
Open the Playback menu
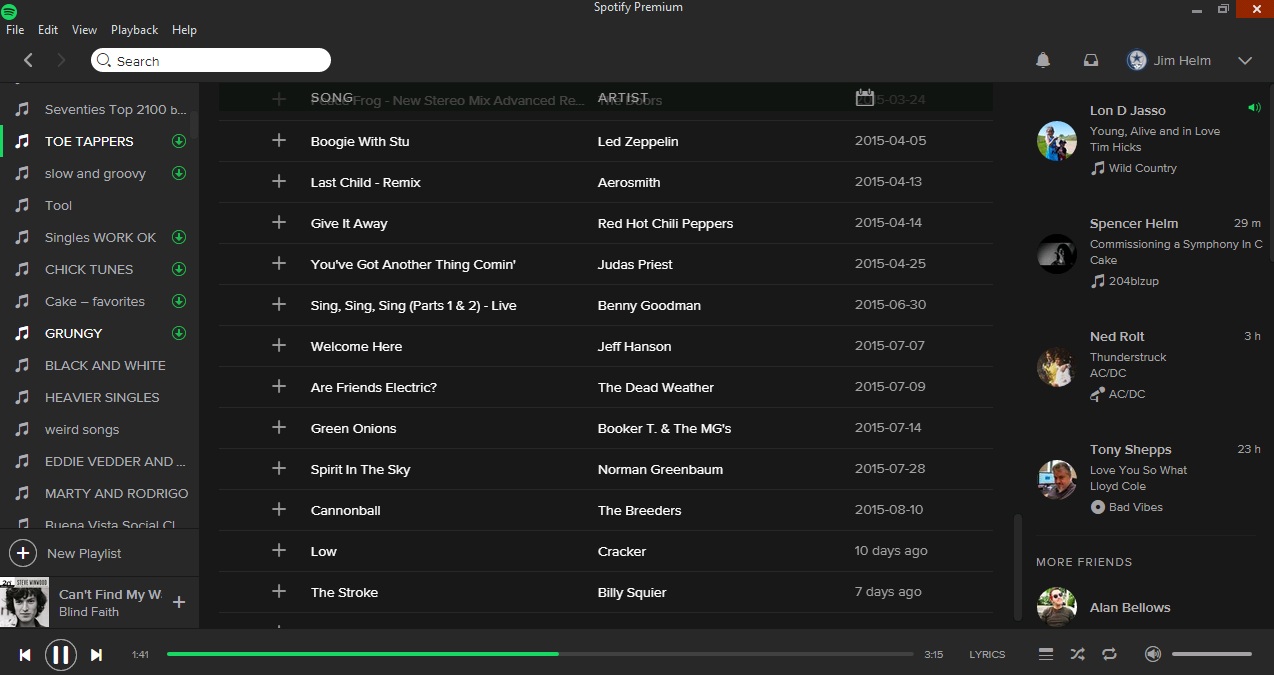(134, 30)
